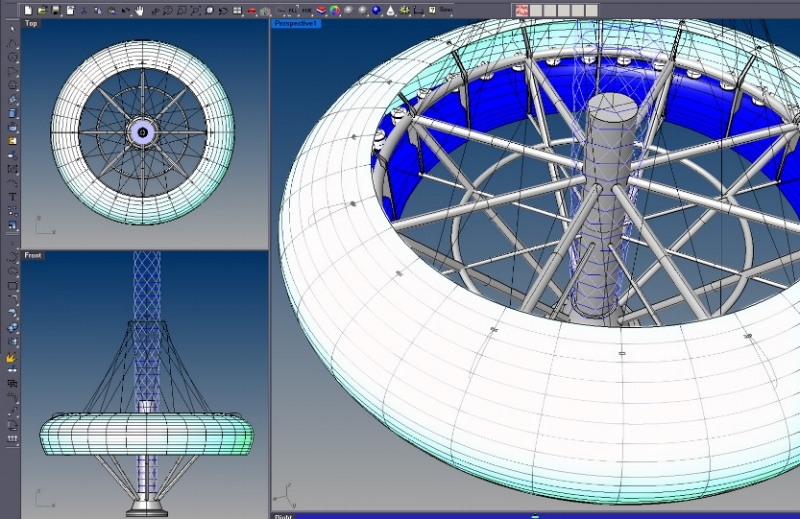Select the Circle tool in left sidebar
The image size is (800, 519).
tap(12, 57)
